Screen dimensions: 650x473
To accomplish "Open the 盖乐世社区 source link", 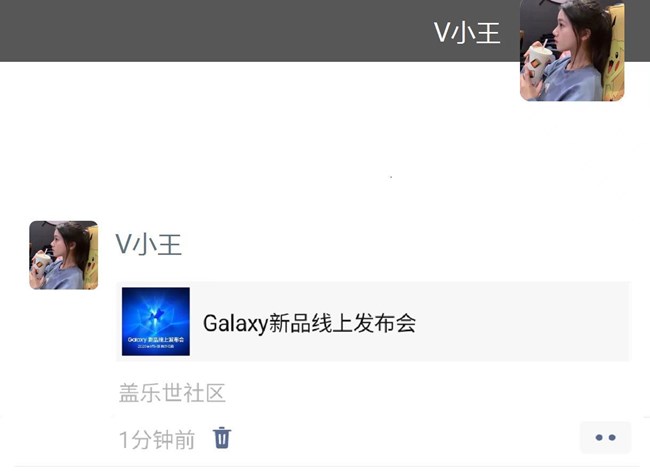I will pos(172,393).
